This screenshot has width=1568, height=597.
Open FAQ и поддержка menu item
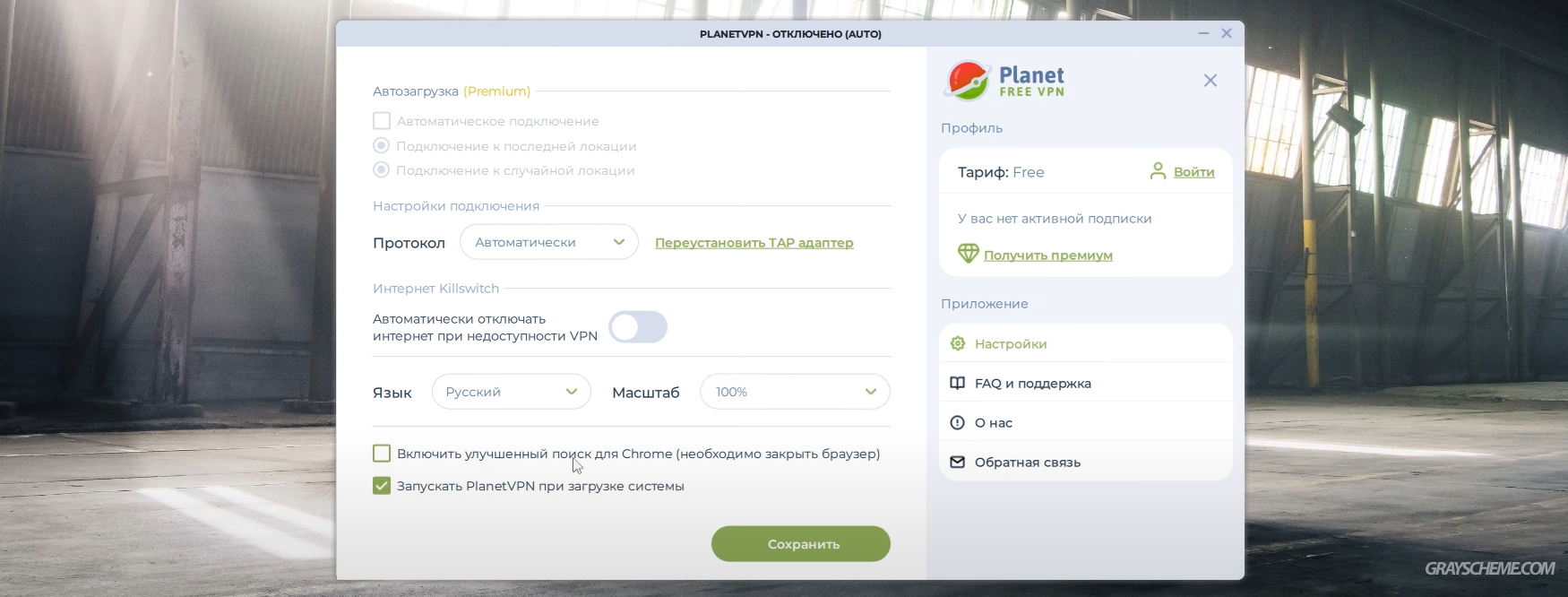[1086, 383]
